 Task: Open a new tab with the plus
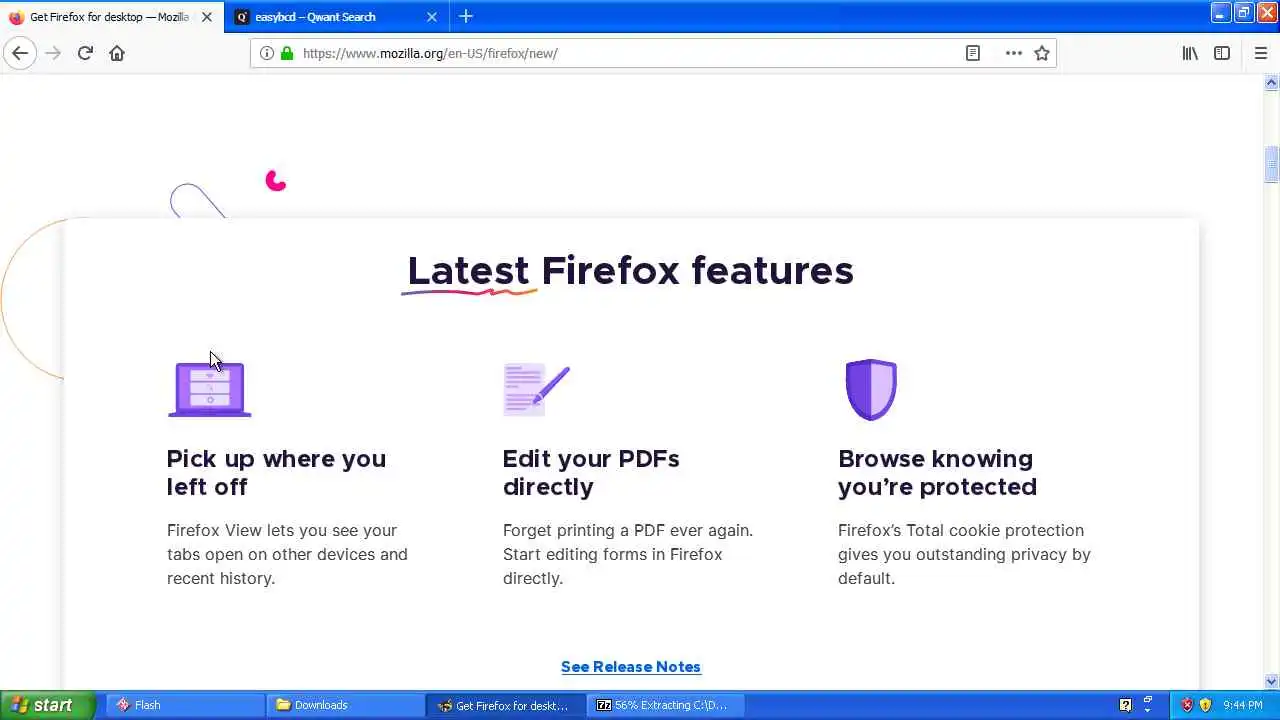click(x=466, y=16)
